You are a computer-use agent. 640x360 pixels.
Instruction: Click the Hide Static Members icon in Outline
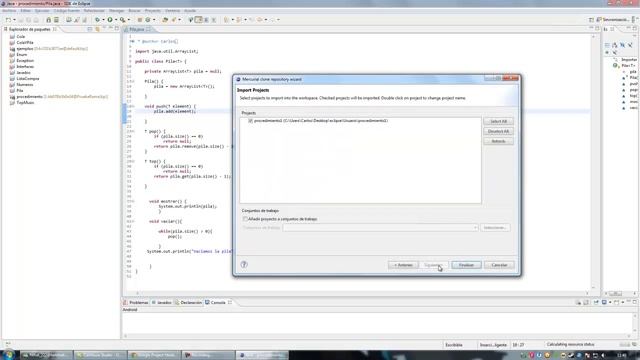(630, 45)
